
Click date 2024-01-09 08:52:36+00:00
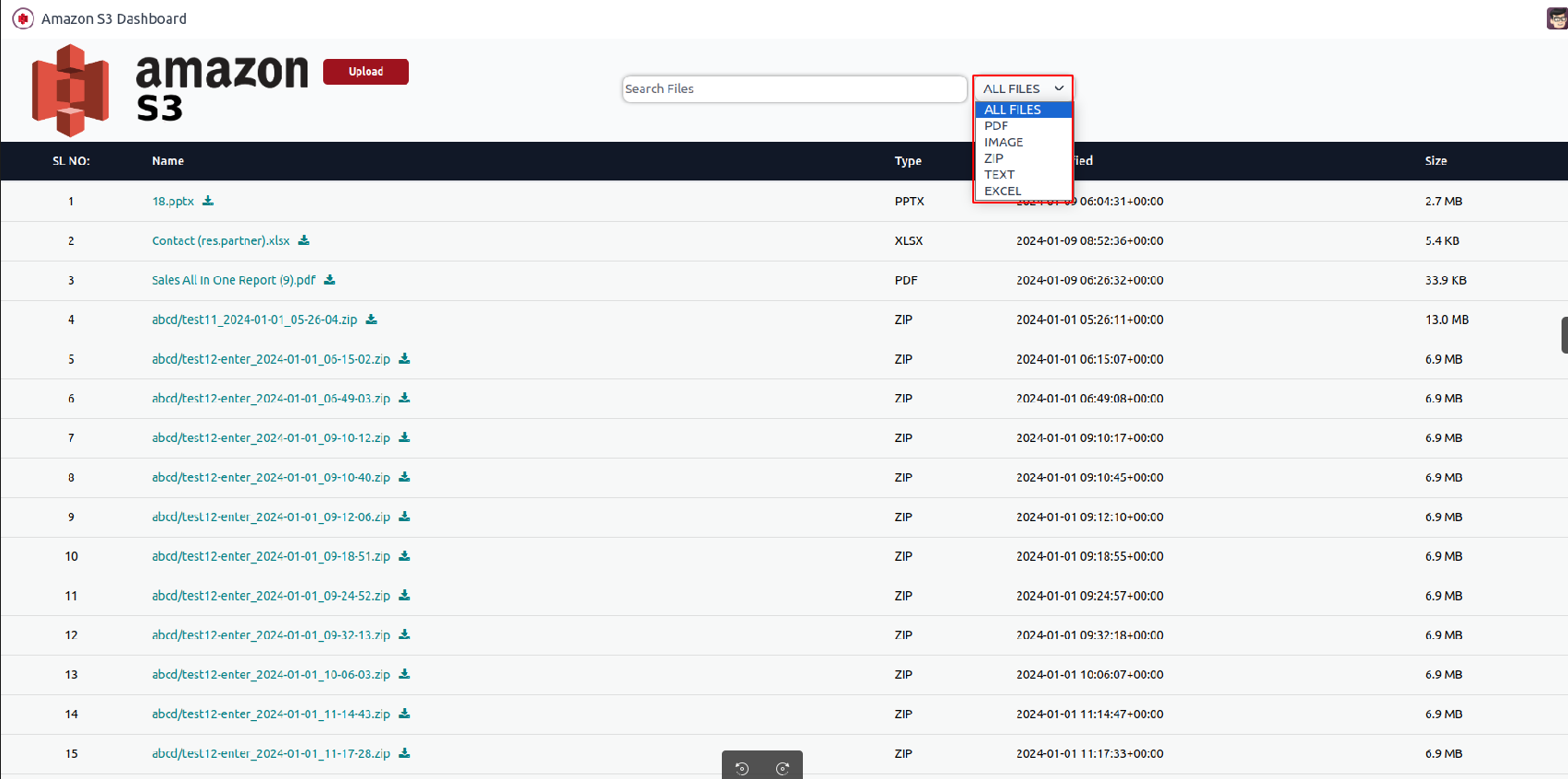tap(1090, 240)
